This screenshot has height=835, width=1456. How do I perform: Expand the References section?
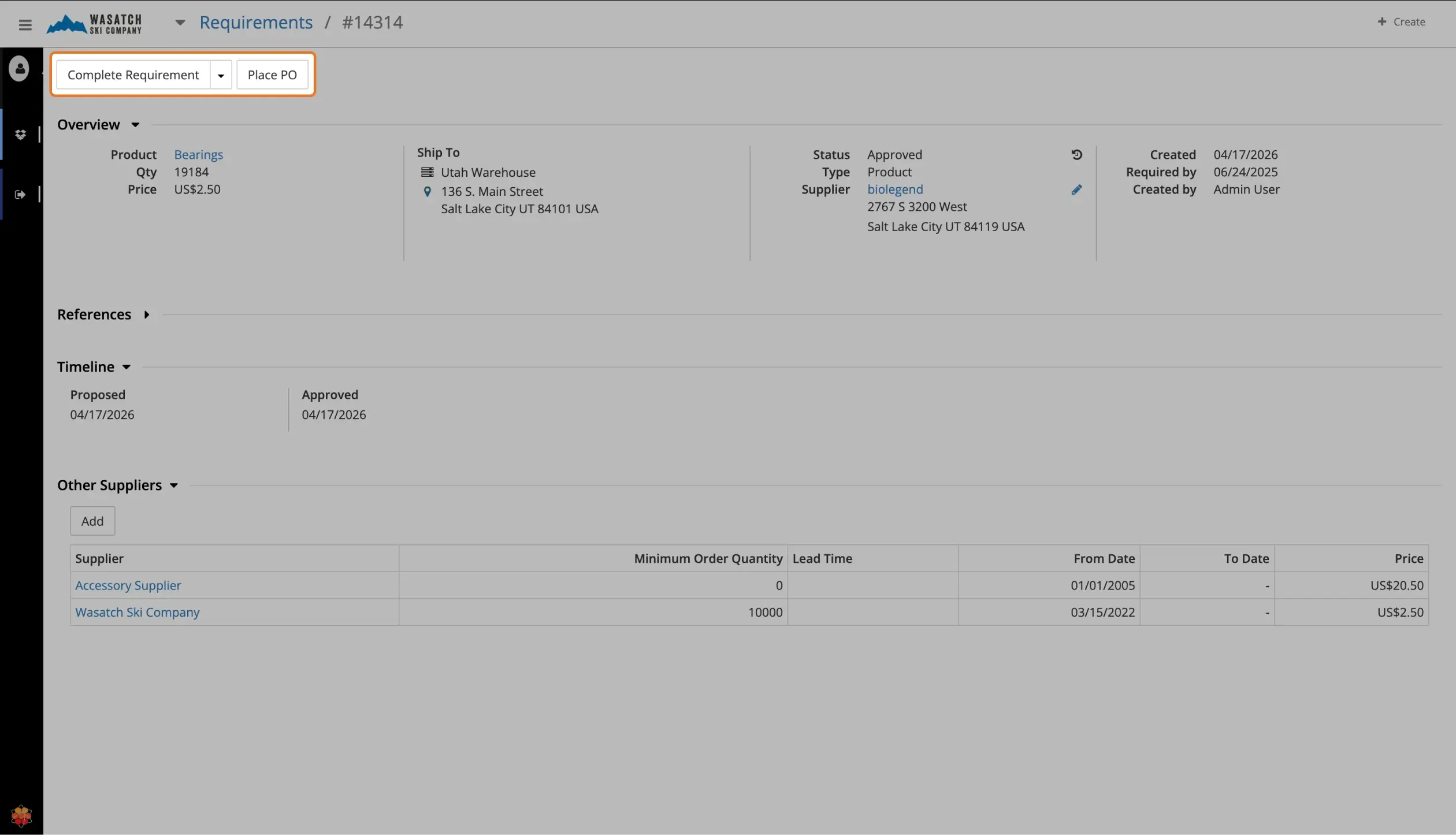click(147, 314)
